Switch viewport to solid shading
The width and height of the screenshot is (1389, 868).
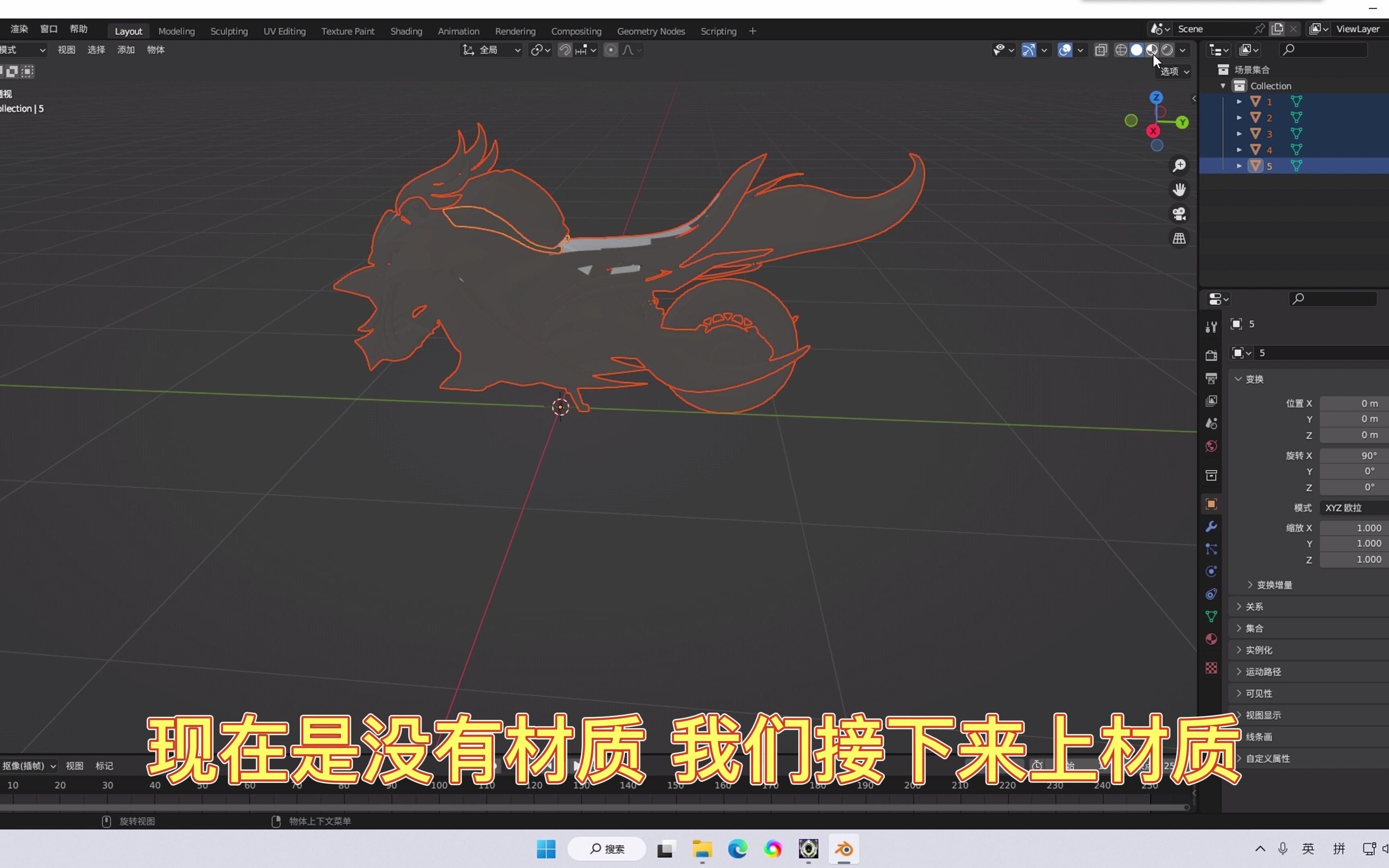1137,50
